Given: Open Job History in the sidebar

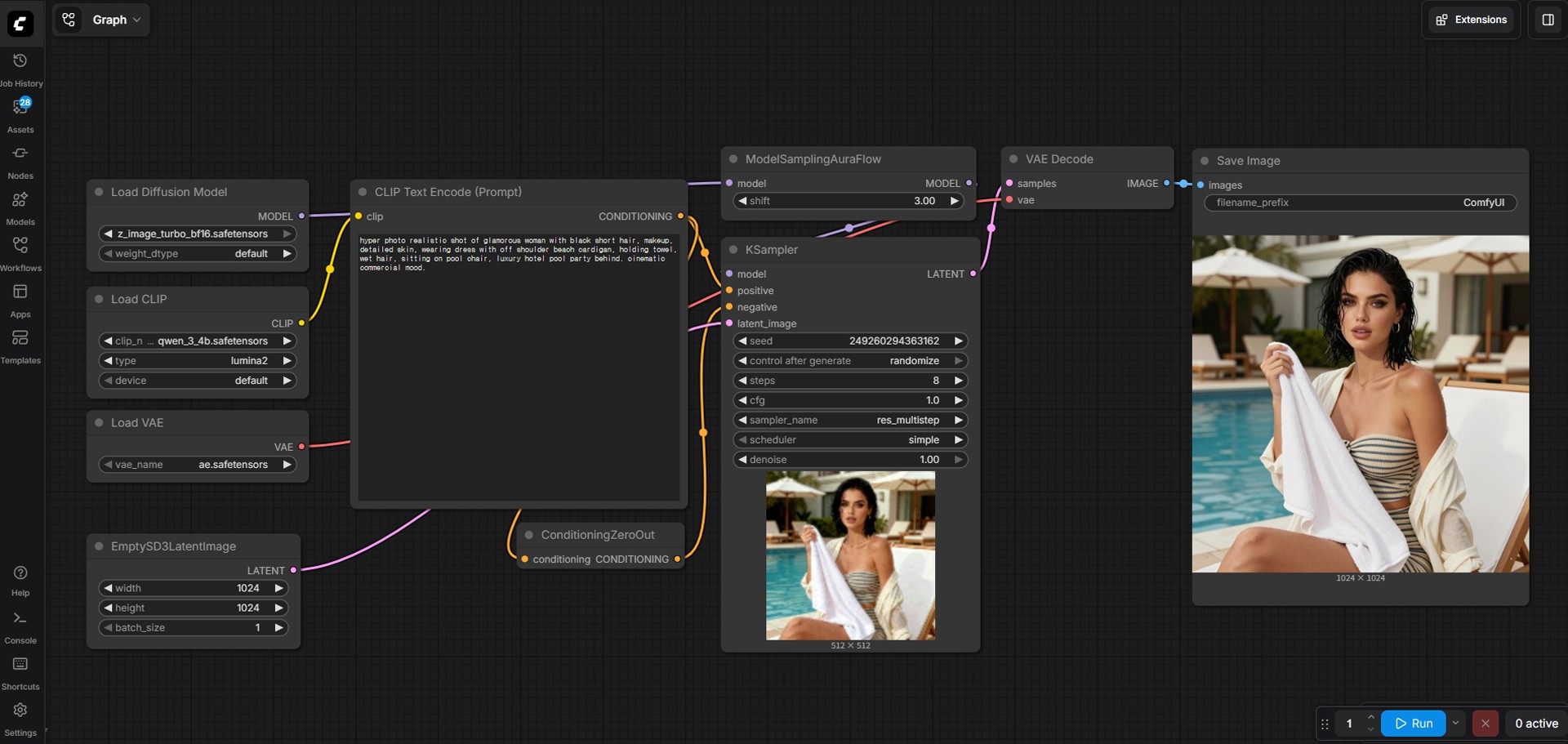Looking at the screenshot, I should click(x=20, y=62).
